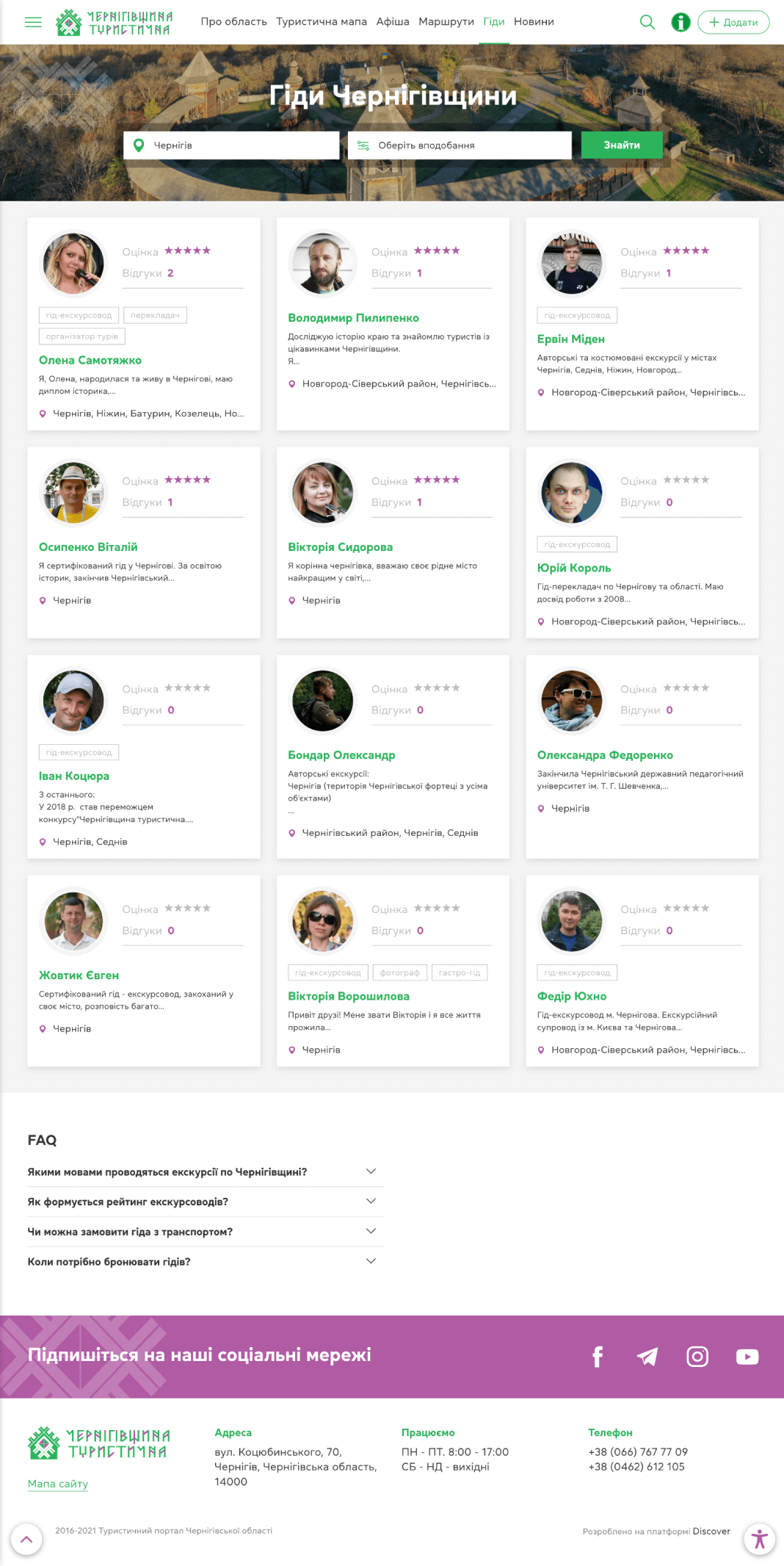Open the Instagram social icon

click(697, 1357)
